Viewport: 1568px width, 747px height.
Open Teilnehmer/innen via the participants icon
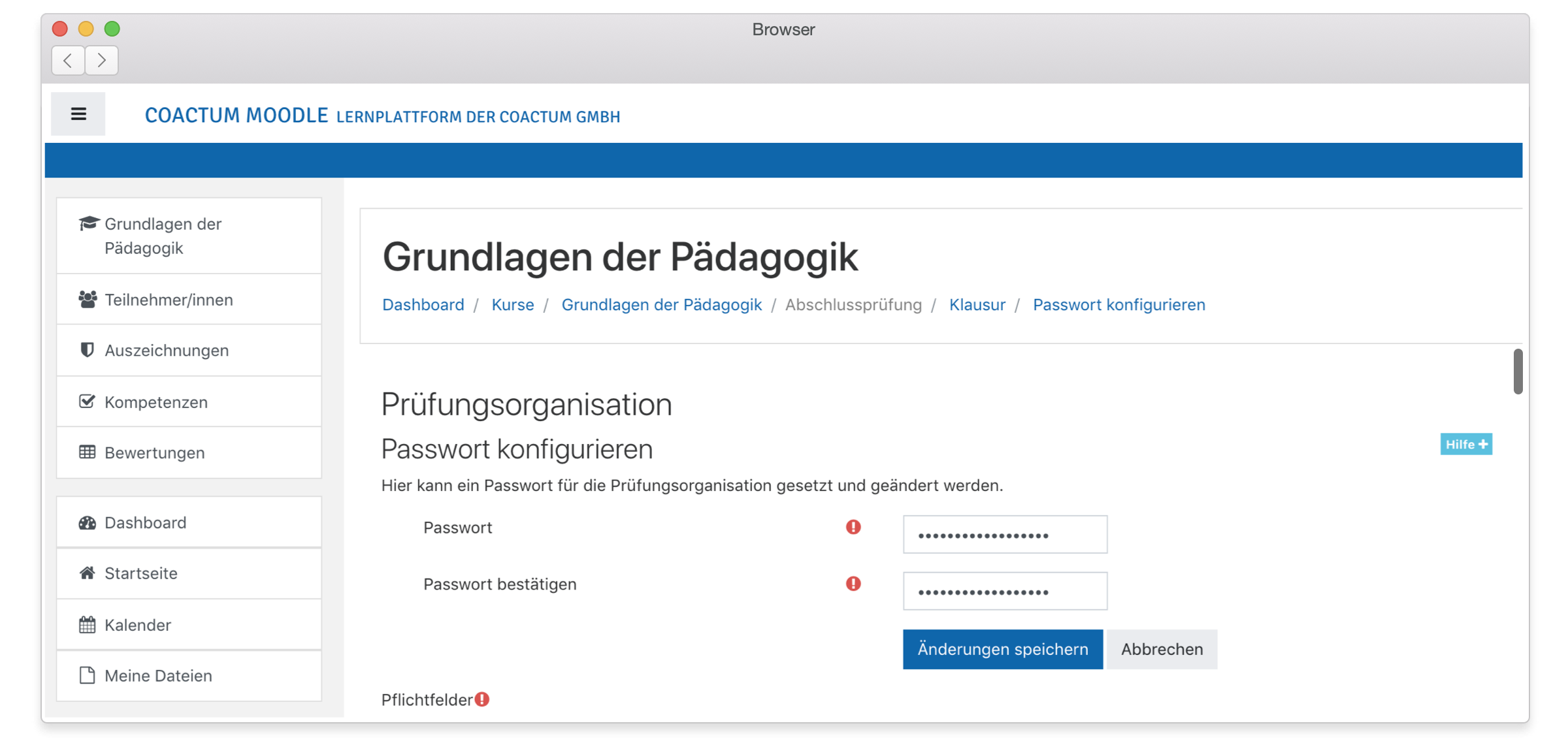(88, 298)
